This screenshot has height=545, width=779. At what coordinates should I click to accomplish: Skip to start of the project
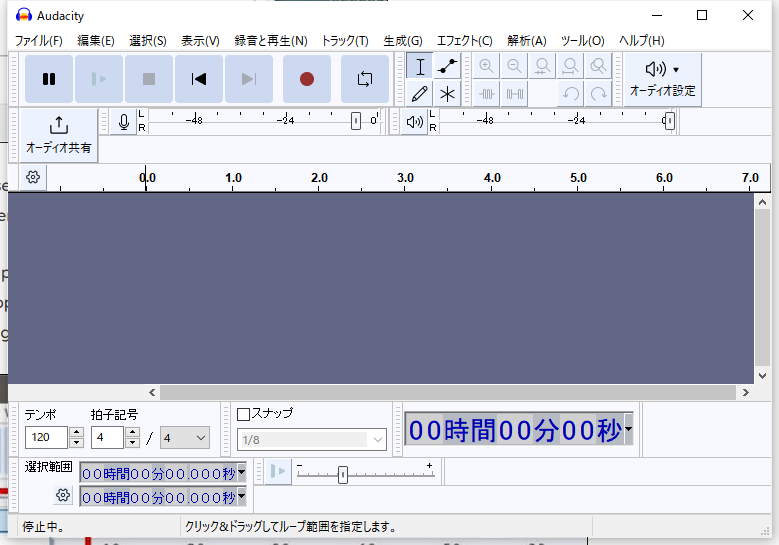199,79
